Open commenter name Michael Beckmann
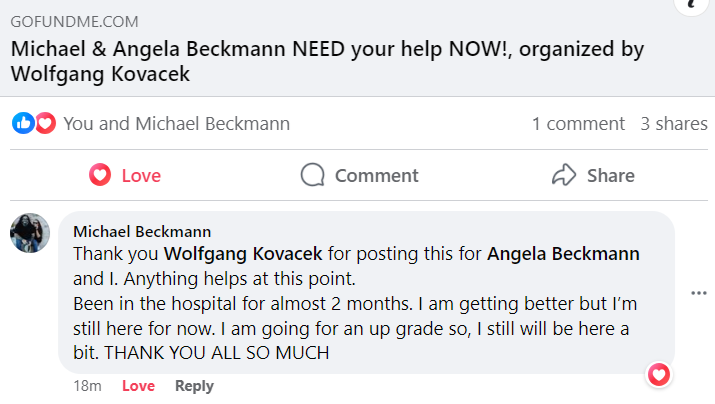Screen dimensions: 715x404 coord(142,232)
